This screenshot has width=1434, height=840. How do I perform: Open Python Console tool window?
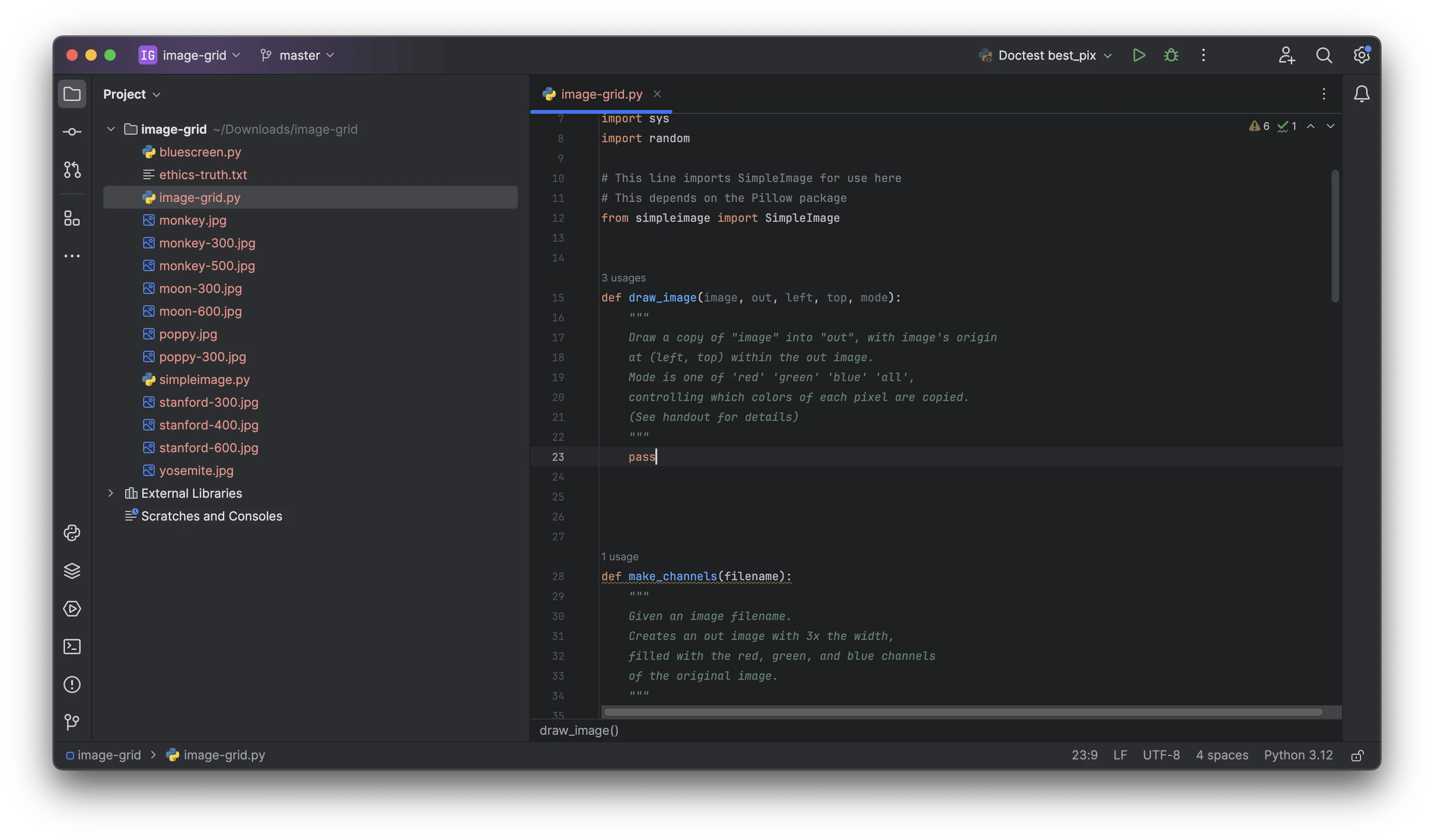click(72, 533)
